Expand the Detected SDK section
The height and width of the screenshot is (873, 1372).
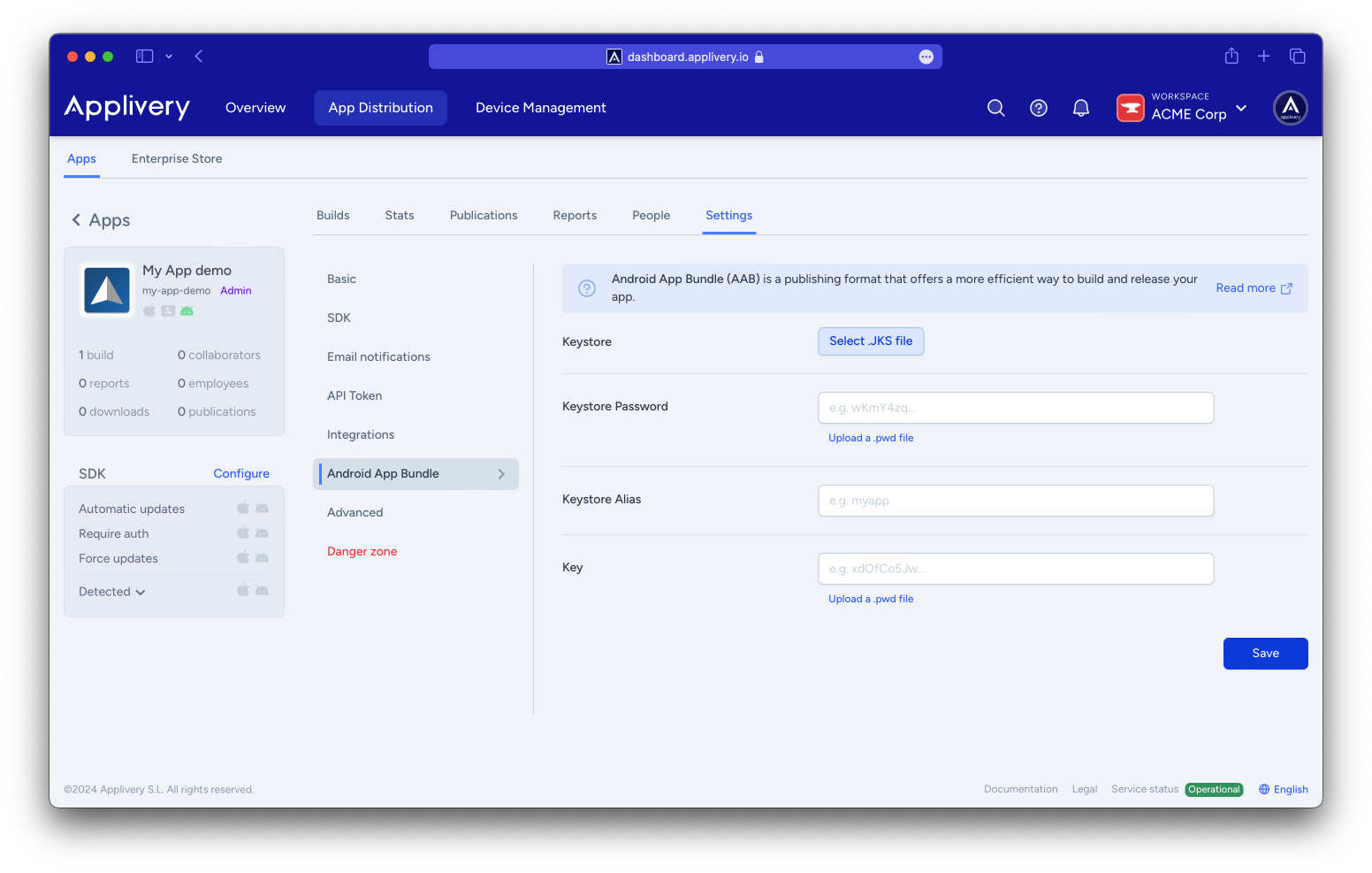(112, 592)
